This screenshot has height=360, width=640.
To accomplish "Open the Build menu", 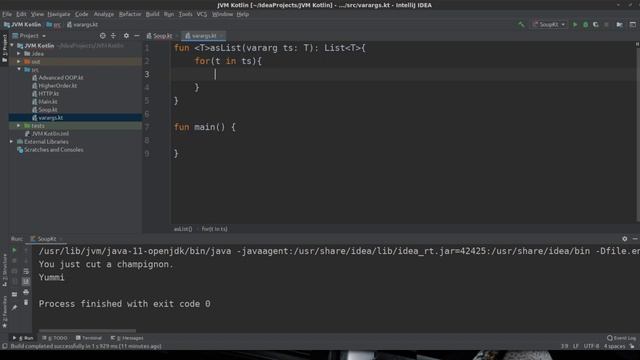I will (153, 14).
